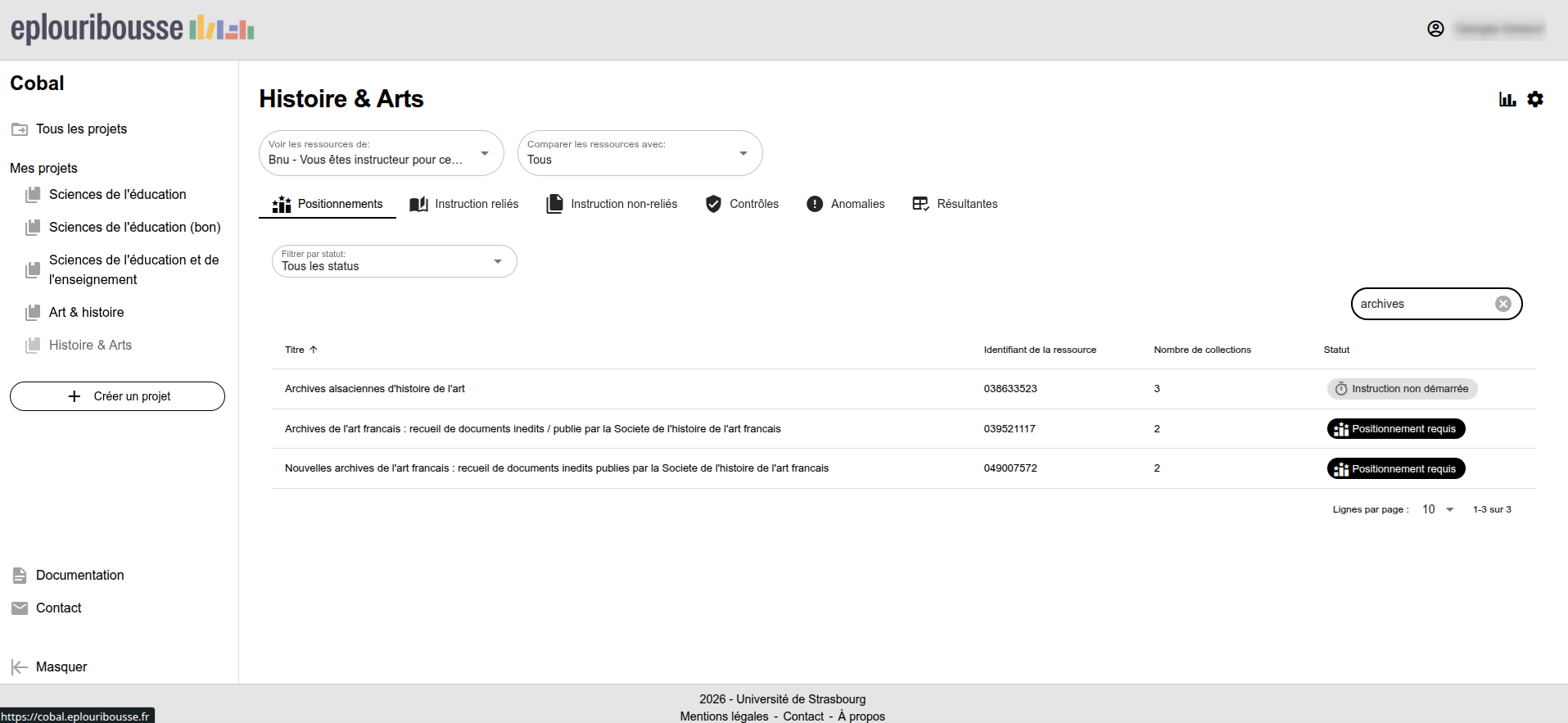
Task: Open Documentation from the sidebar
Action: 79,576
